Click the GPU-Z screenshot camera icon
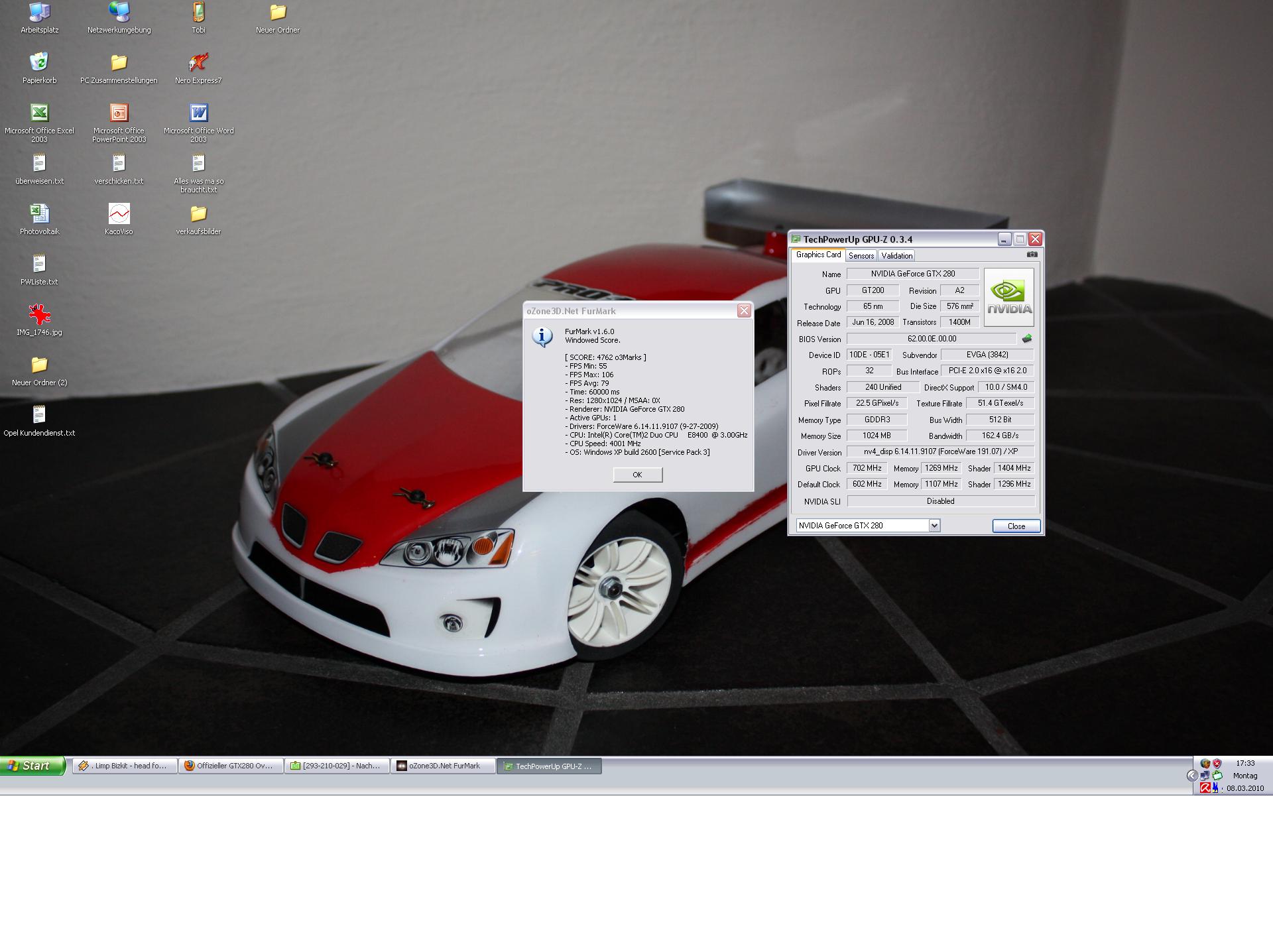The height and width of the screenshot is (952, 1273). pos(1032,255)
